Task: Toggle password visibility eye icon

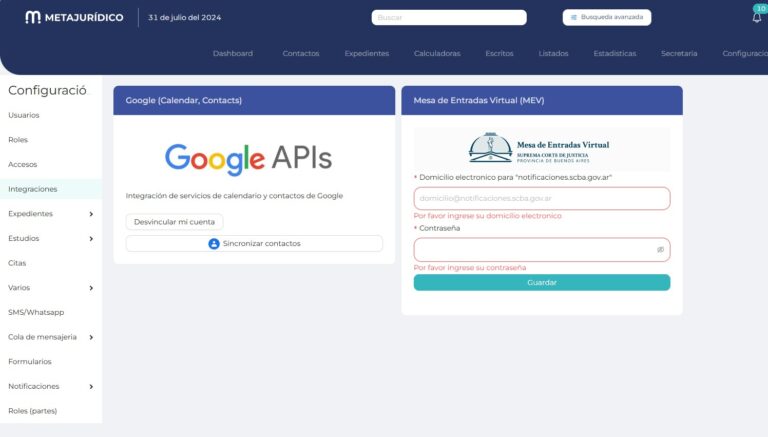Action: (660, 250)
